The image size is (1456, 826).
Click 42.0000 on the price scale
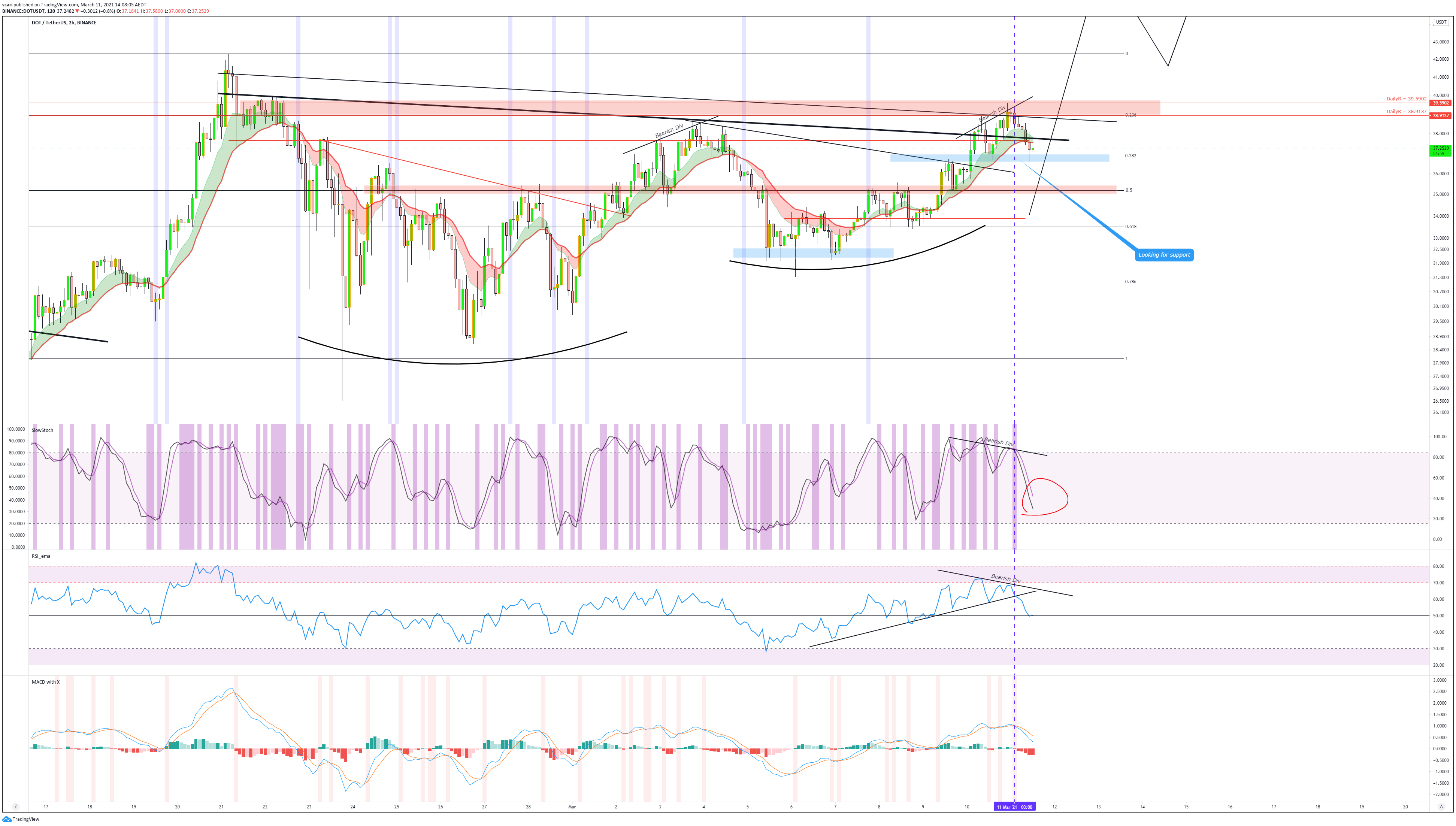pos(1441,59)
